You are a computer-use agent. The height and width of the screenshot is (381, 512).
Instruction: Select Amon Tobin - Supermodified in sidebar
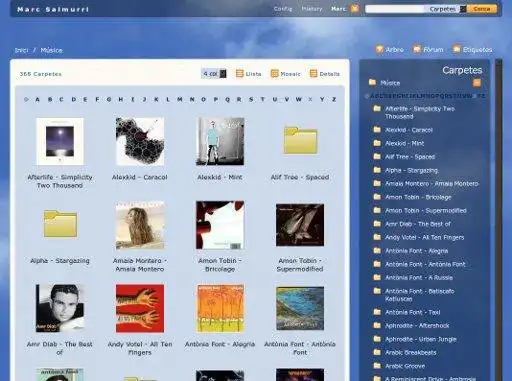pos(426,211)
